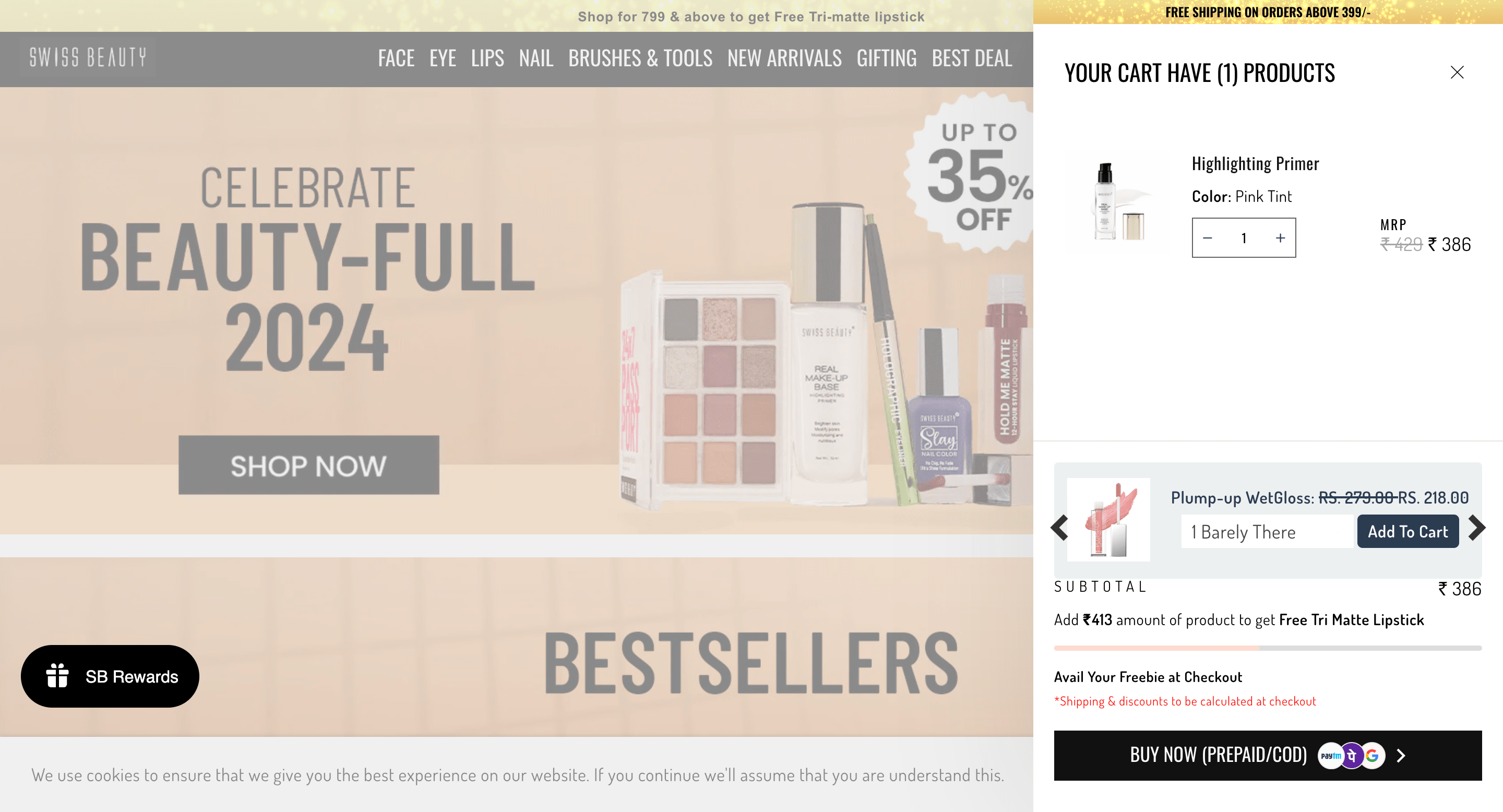Click the free lipstick progress bar

point(1267,648)
